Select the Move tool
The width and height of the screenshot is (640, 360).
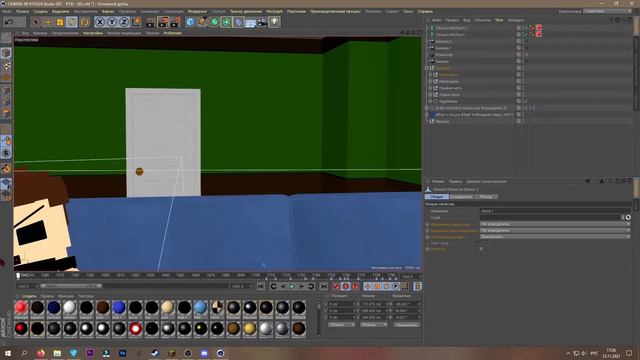click(48, 22)
